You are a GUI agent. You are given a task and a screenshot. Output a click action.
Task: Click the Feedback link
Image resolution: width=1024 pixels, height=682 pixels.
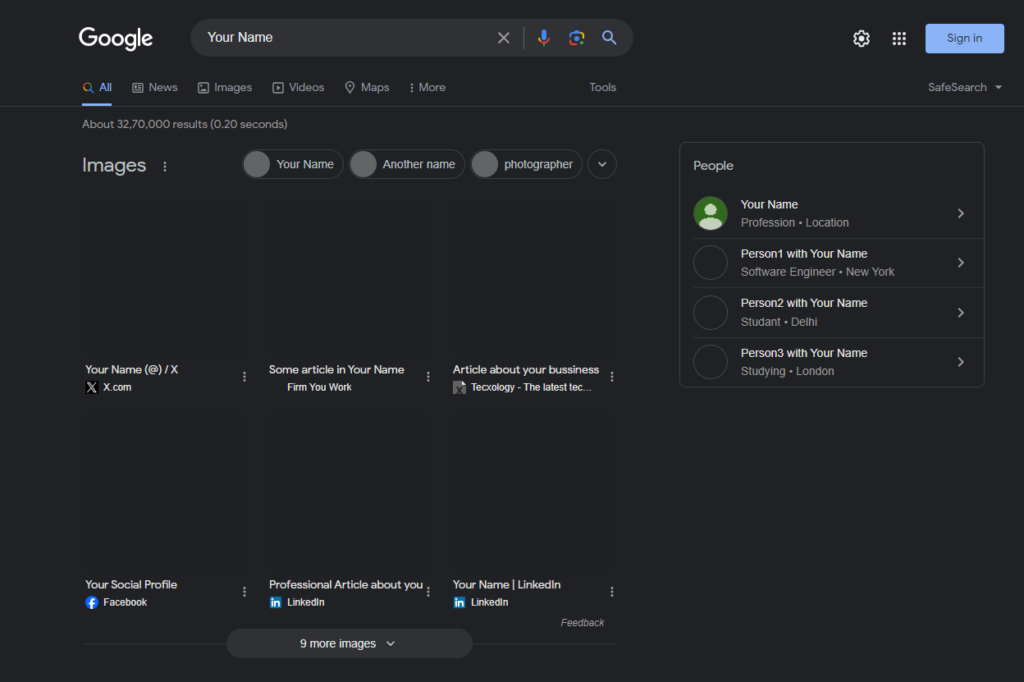click(x=582, y=623)
